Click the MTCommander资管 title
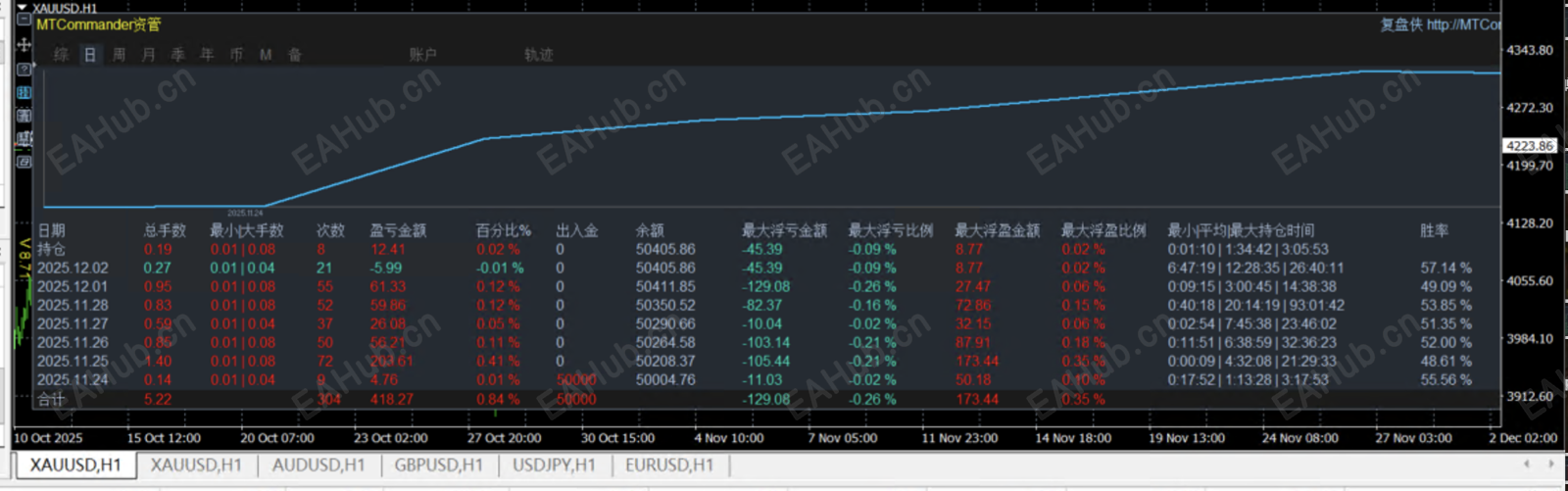This screenshot has width=1568, height=491. click(99, 25)
